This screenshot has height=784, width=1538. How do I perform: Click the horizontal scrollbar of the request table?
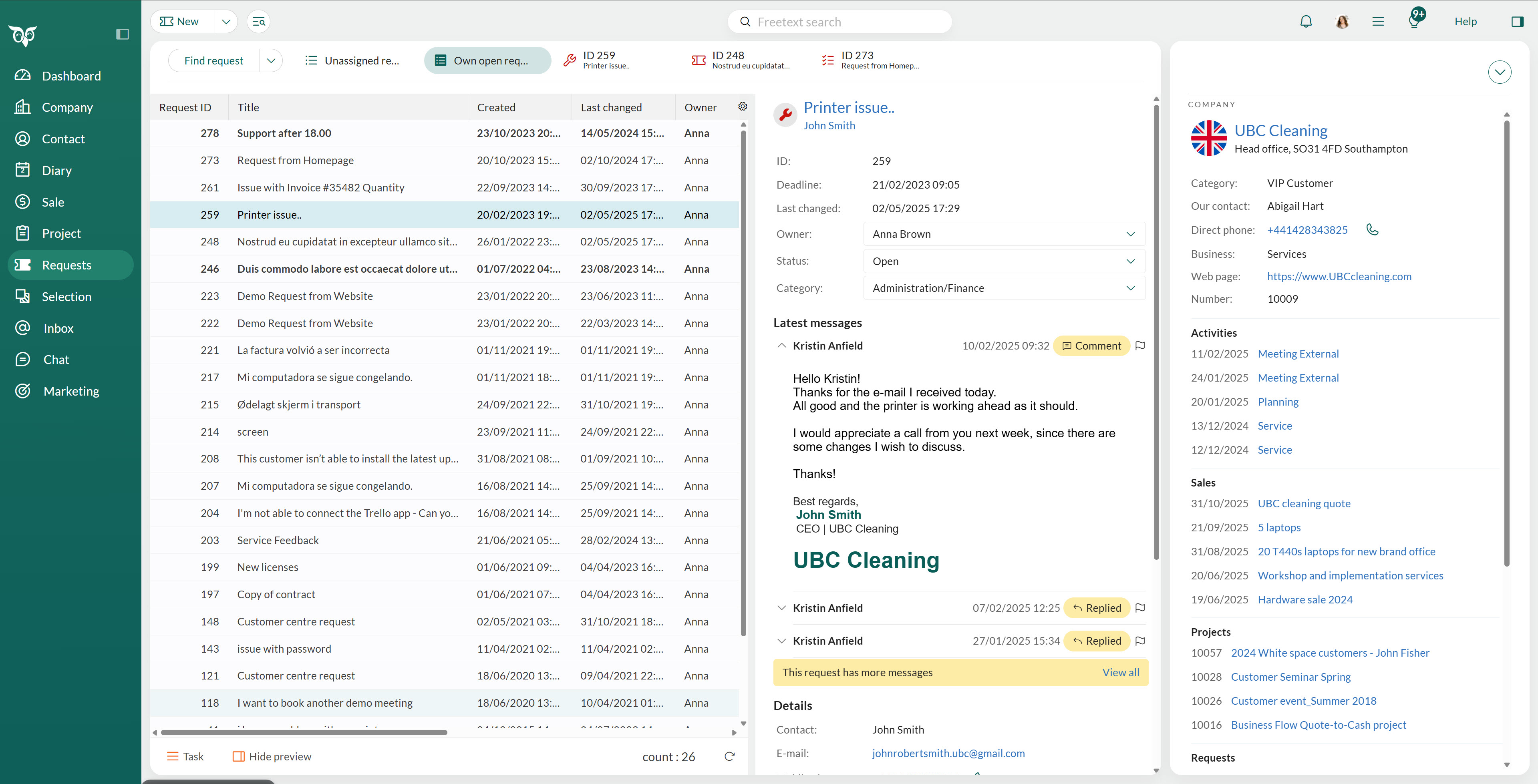point(303,733)
